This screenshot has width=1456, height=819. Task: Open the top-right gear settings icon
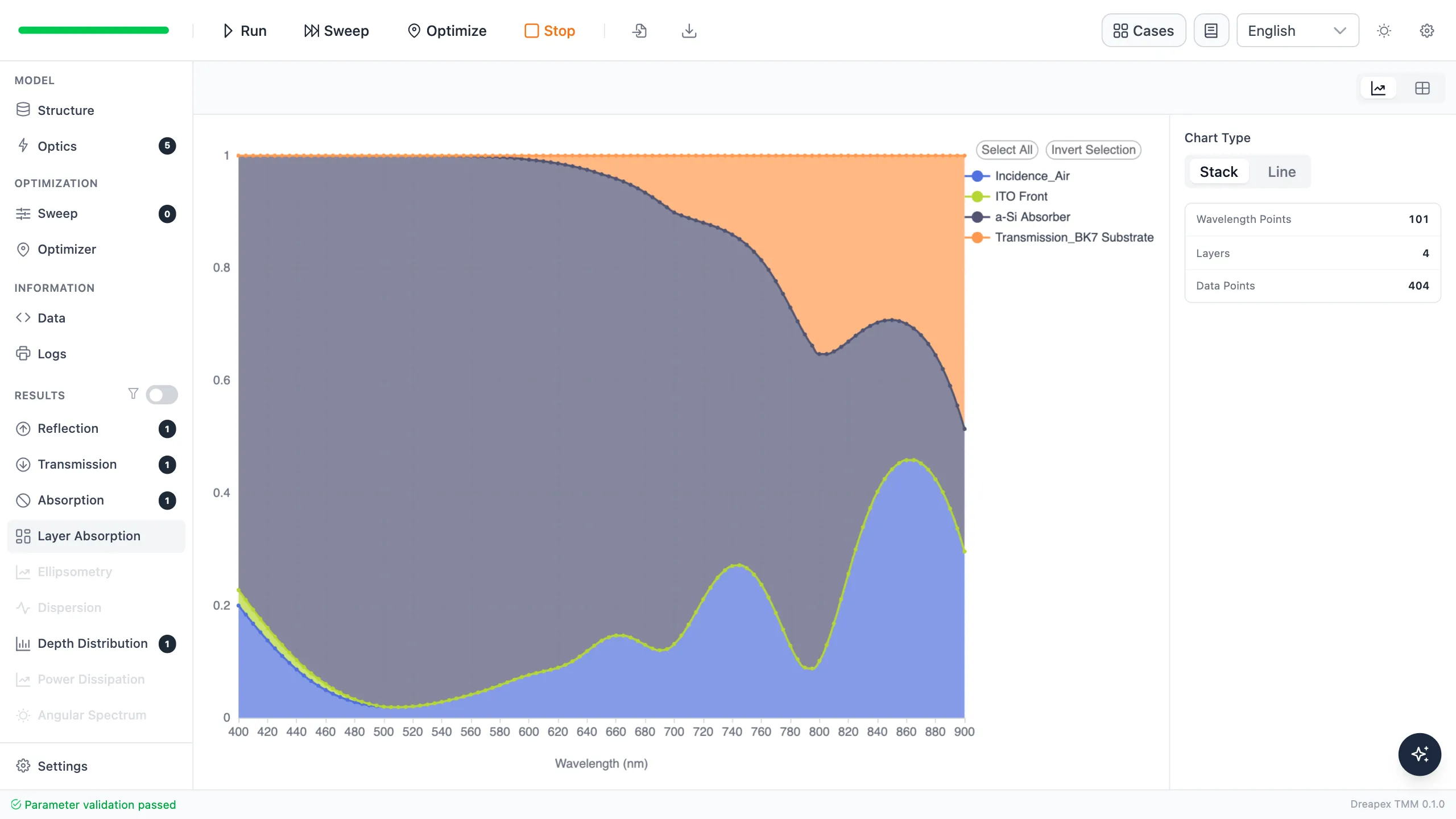(x=1427, y=31)
